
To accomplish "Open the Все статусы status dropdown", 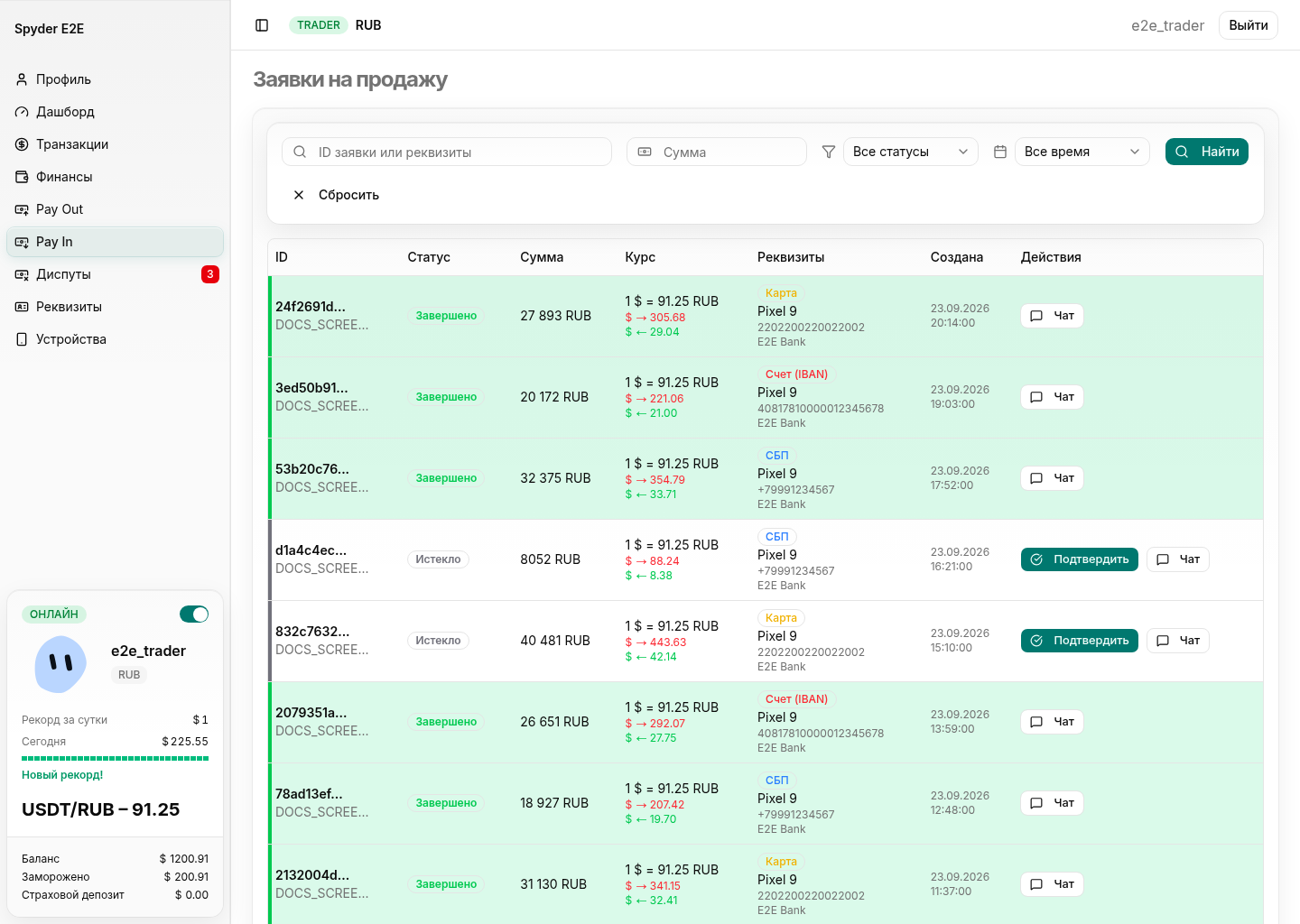I will click(910, 152).
